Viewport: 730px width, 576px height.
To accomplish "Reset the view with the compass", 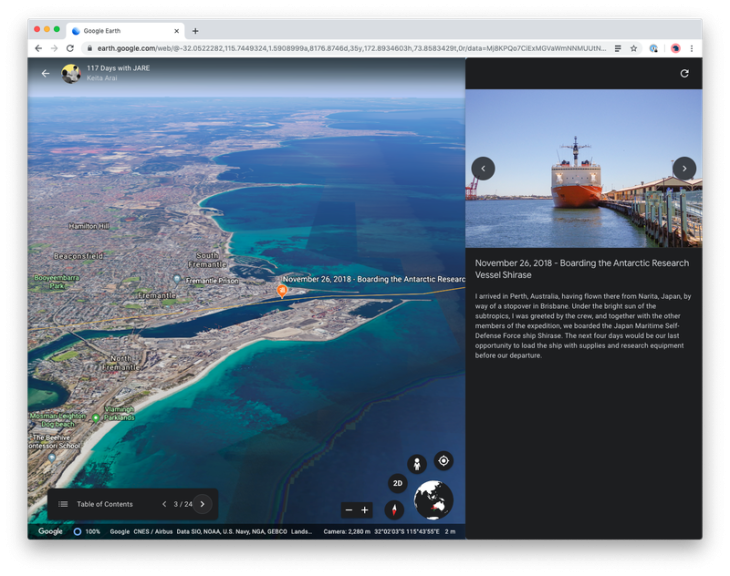I will click(394, 509).
